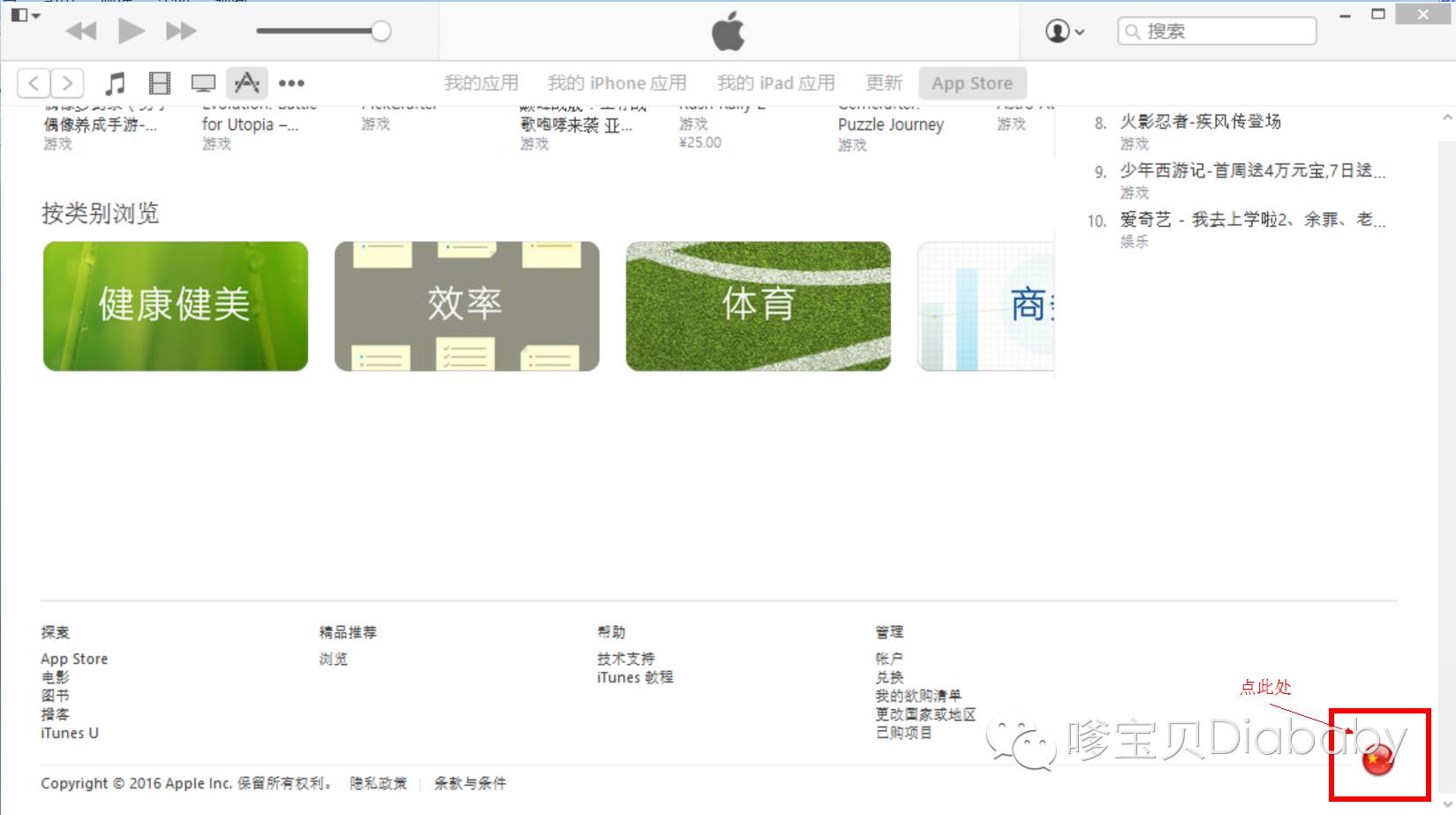Viewport: 1456px width, 815px height.
Task: Open the 体育 category tile
Action: click(x=758, y=306)
